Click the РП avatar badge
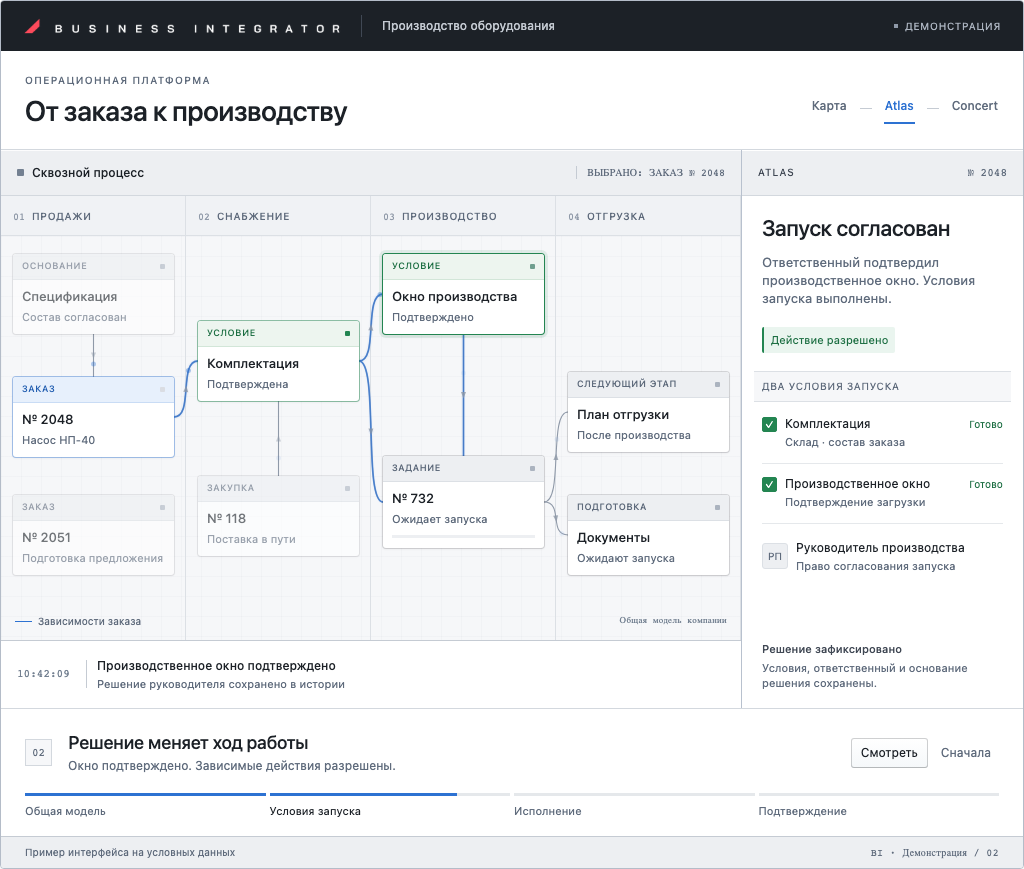 click(x=775, y=556)
